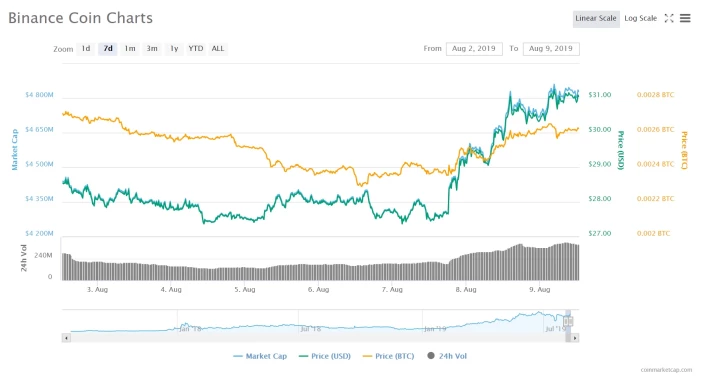Viewport: 710px width, 377px height.
Task: Toggle fullscreen chart view icon
Action: pos(669,18)
